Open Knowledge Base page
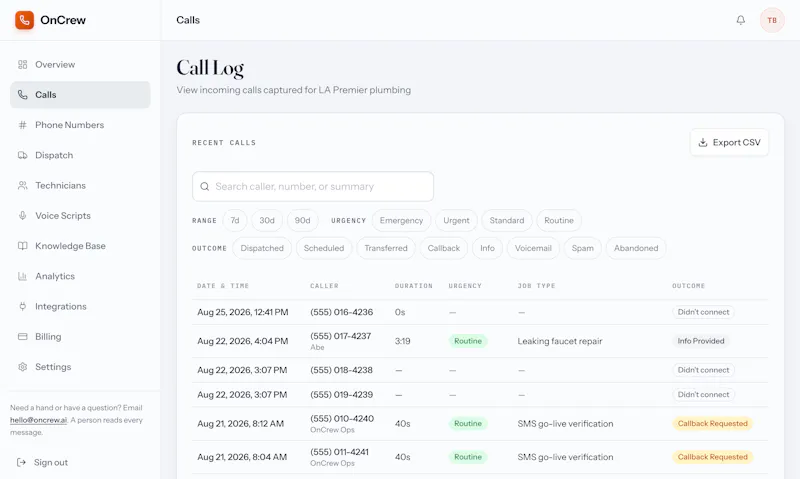Screen dimensions: 800x479 coord(80,246)
